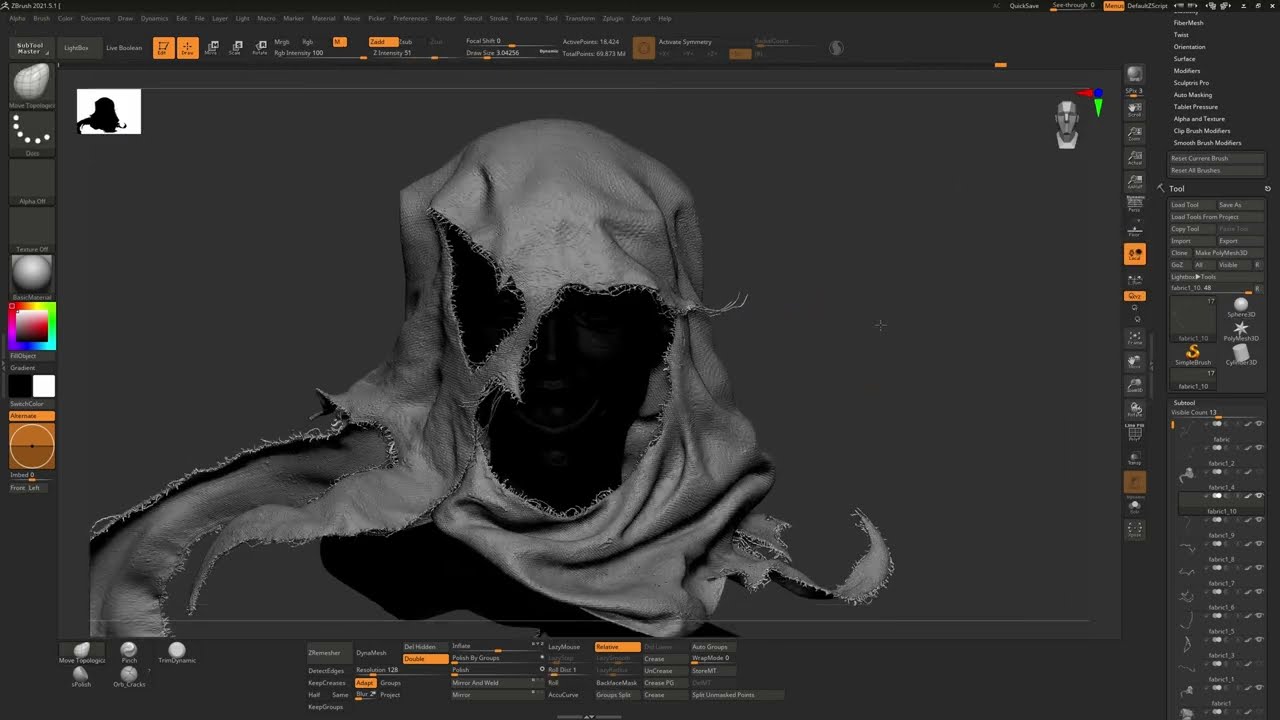Expand the Auto Masking section
The width and height of the screenshot is (1280, 720).
pos(1193,95)
